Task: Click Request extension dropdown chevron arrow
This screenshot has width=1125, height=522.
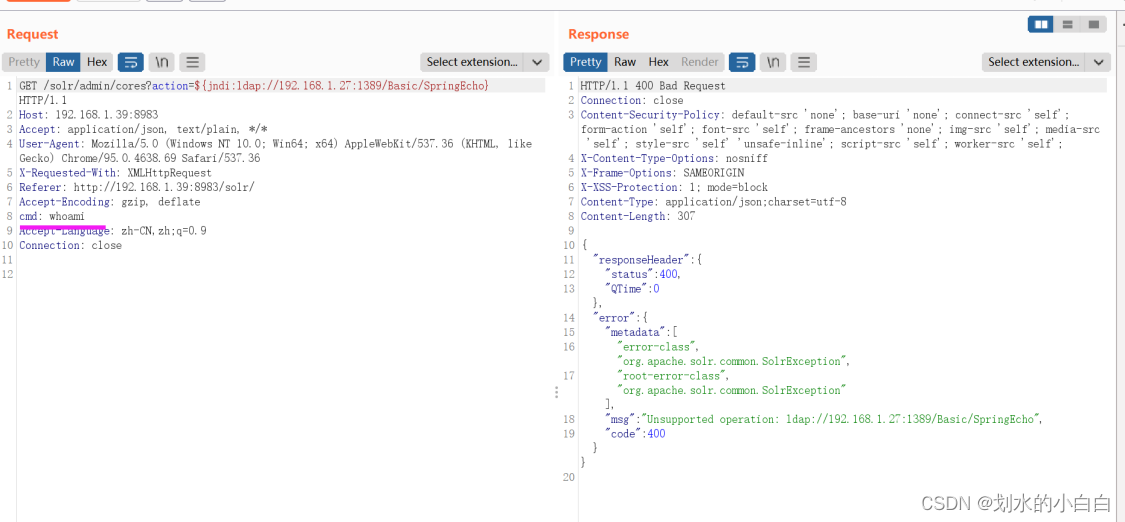Action: click(x=537, y=62)
